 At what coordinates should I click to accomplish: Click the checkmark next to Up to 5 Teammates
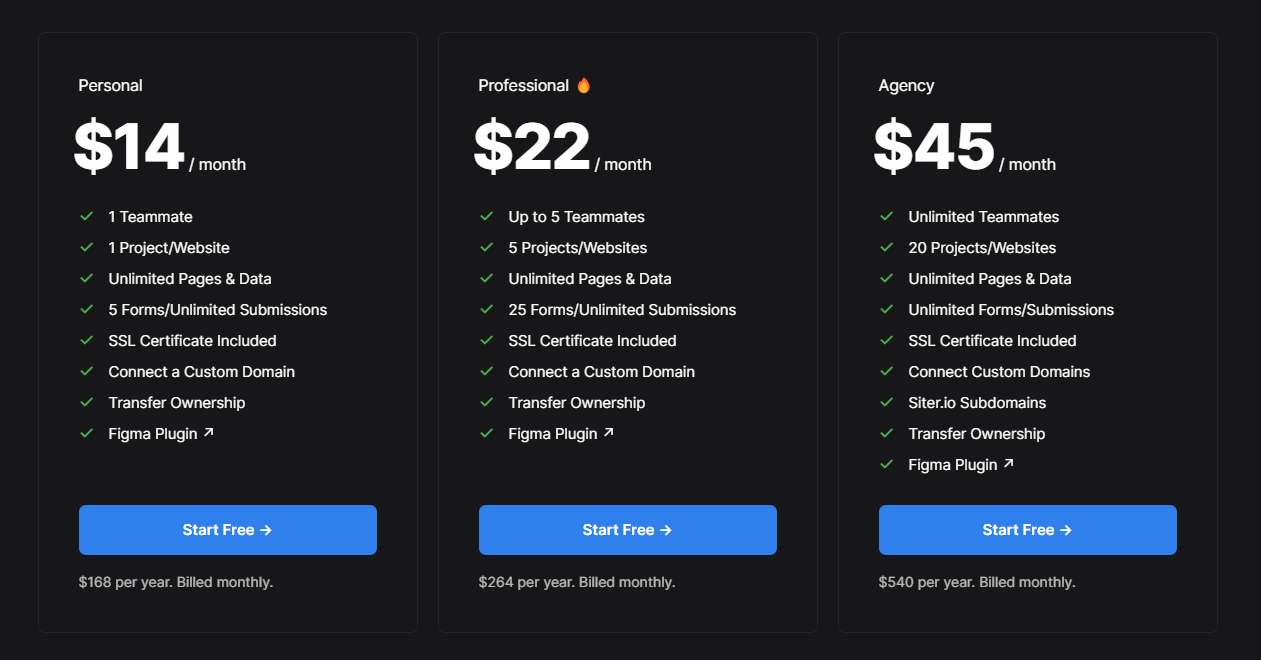click(487, 216)
